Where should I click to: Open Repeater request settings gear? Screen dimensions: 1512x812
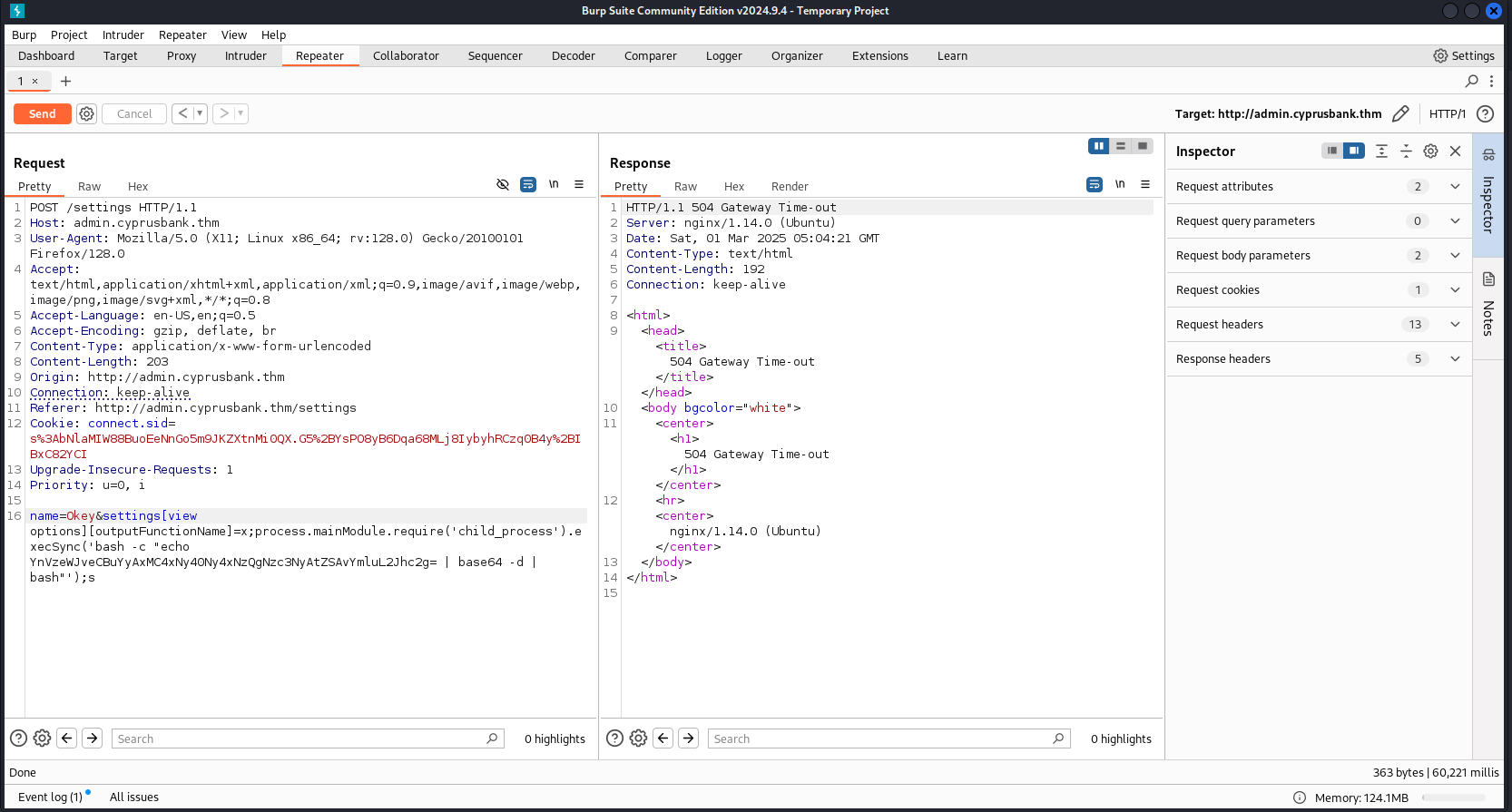coord(86,113)
